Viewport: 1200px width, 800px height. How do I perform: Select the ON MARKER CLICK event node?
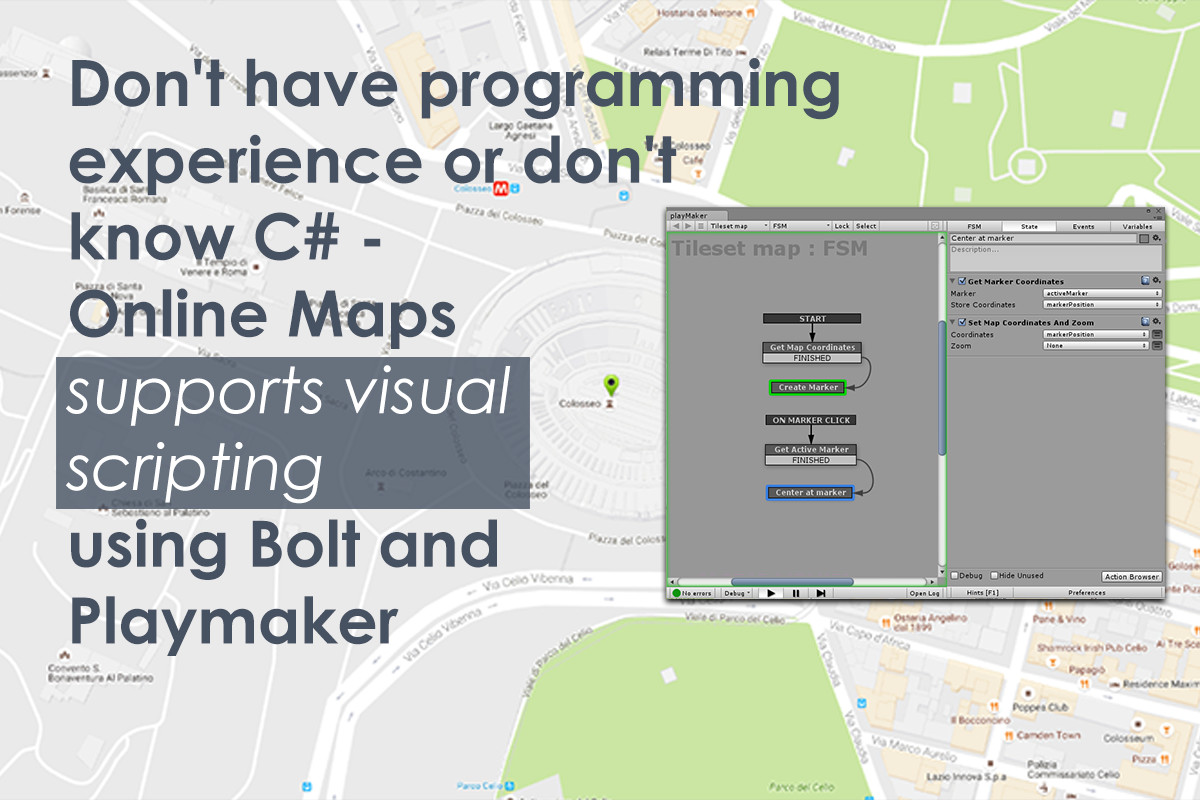812,420
